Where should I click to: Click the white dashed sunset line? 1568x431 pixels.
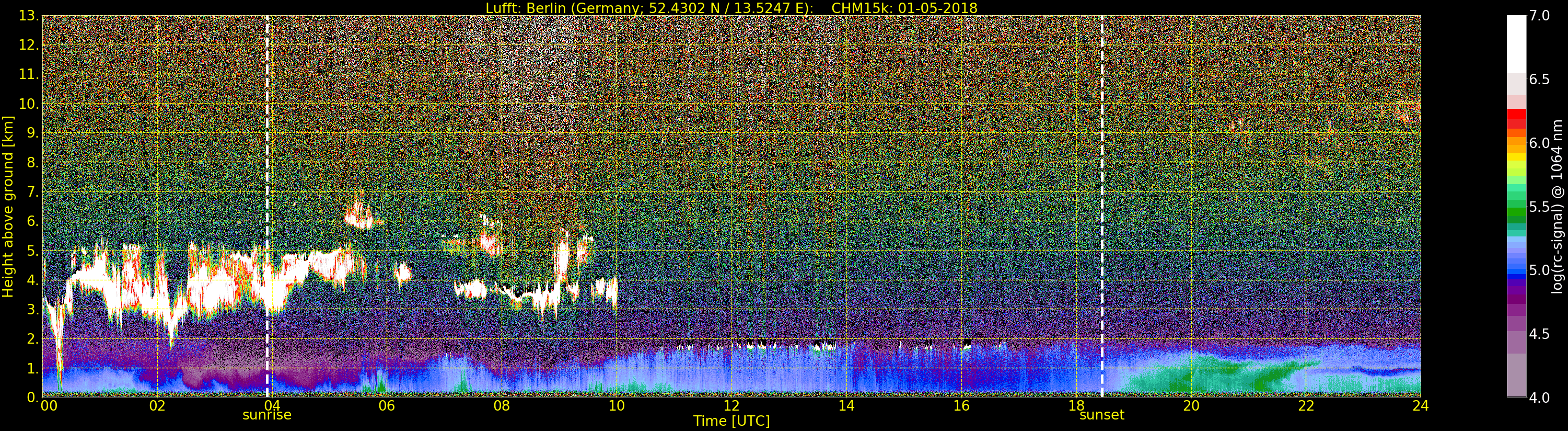(x=1102, y=206)
